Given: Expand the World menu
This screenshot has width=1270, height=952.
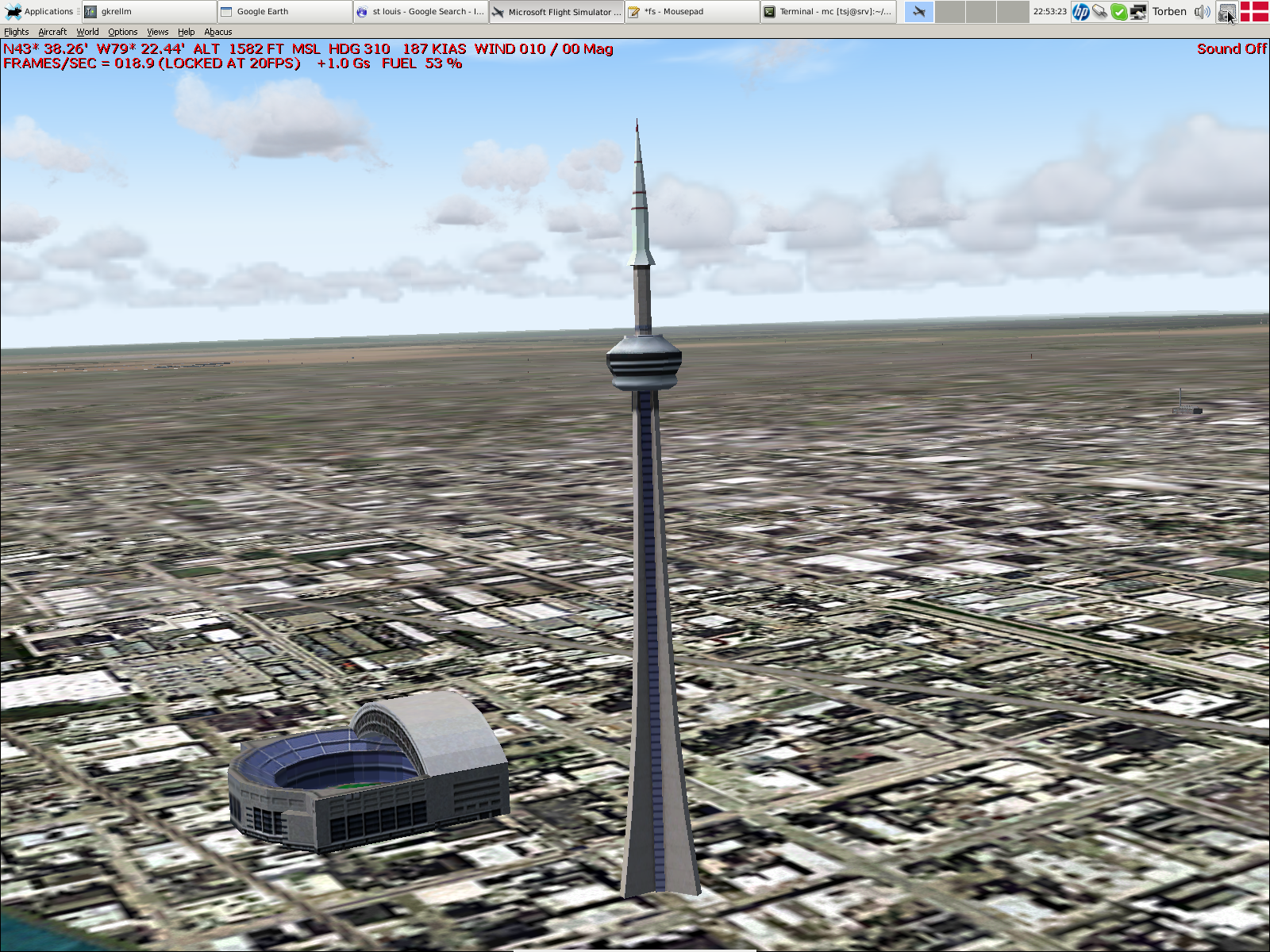Looking at the screenshot, I should tap(87, 32).
